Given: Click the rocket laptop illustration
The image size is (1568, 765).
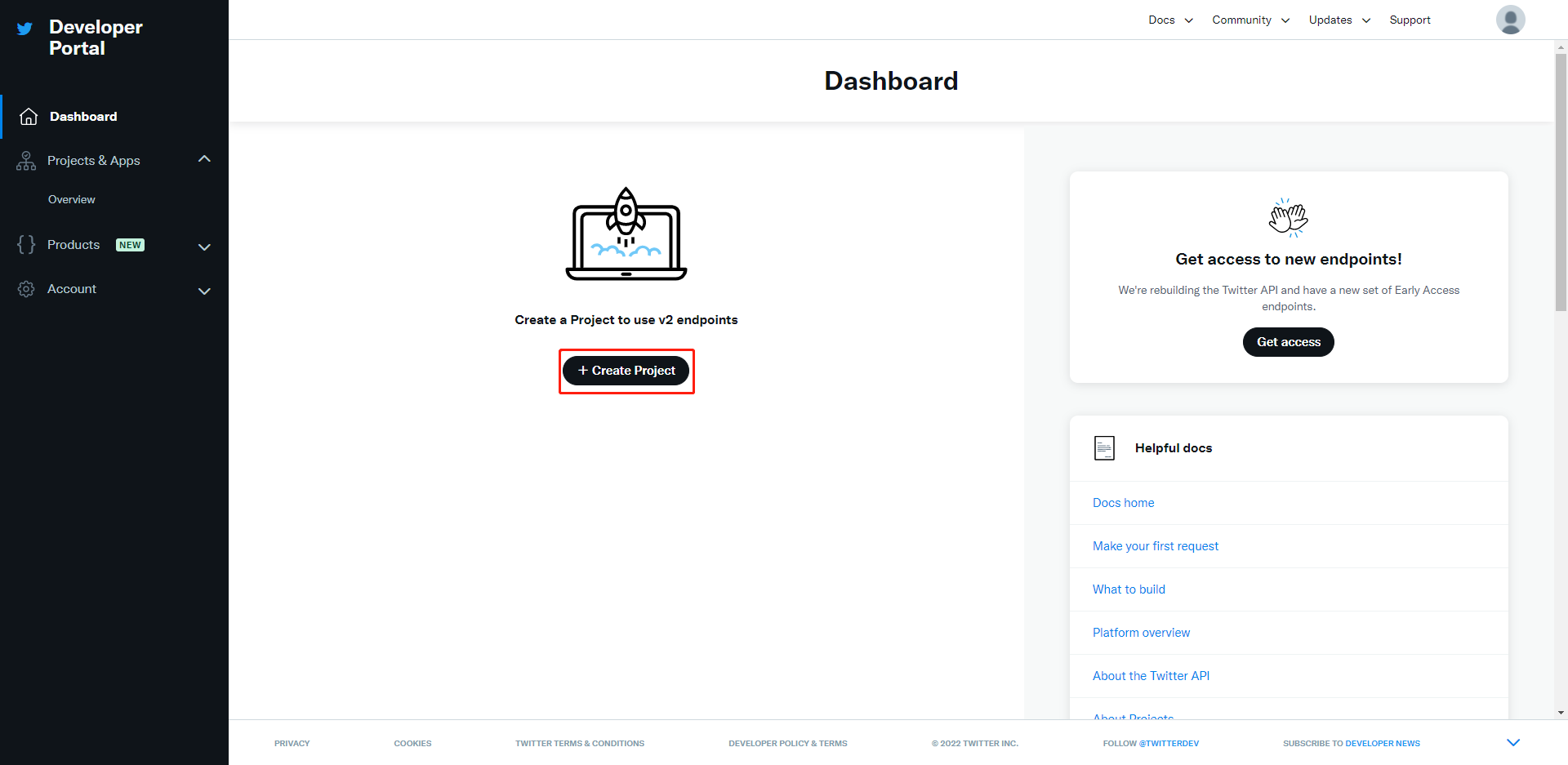Looking at the screenshot, I should point(626,234).
